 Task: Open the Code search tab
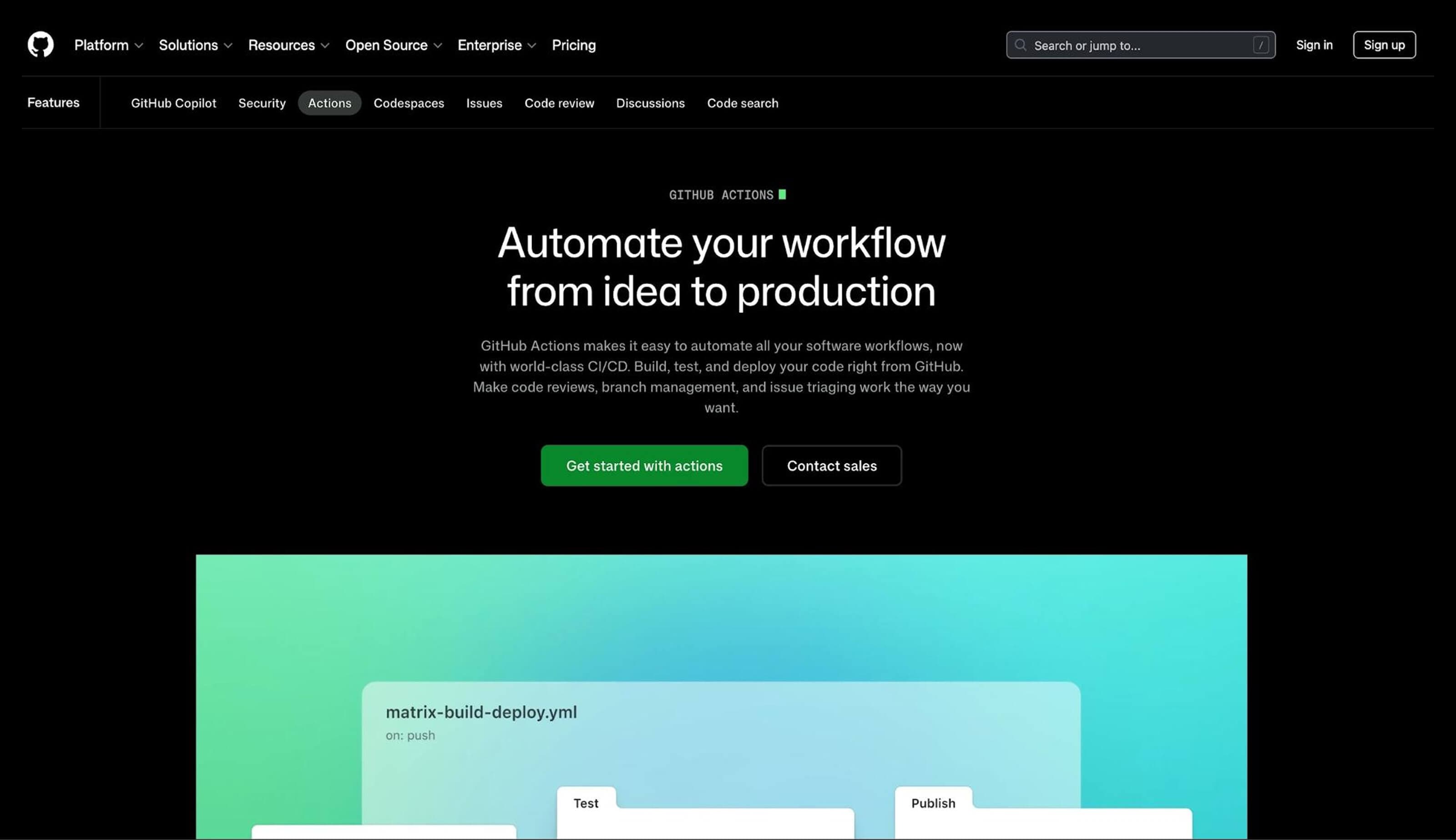coord(743,103)
